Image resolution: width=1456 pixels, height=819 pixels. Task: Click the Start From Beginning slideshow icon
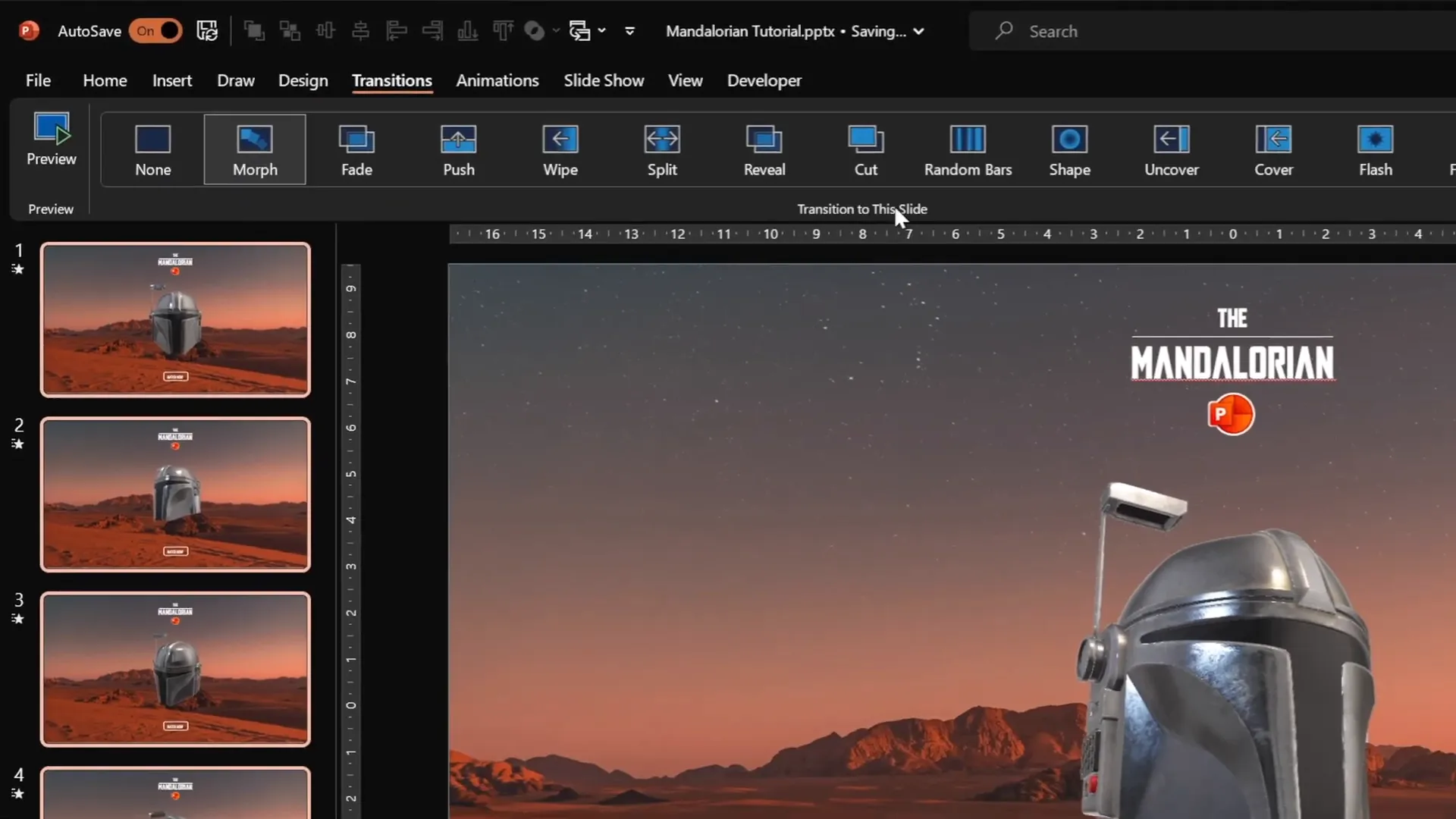(579, 31)
